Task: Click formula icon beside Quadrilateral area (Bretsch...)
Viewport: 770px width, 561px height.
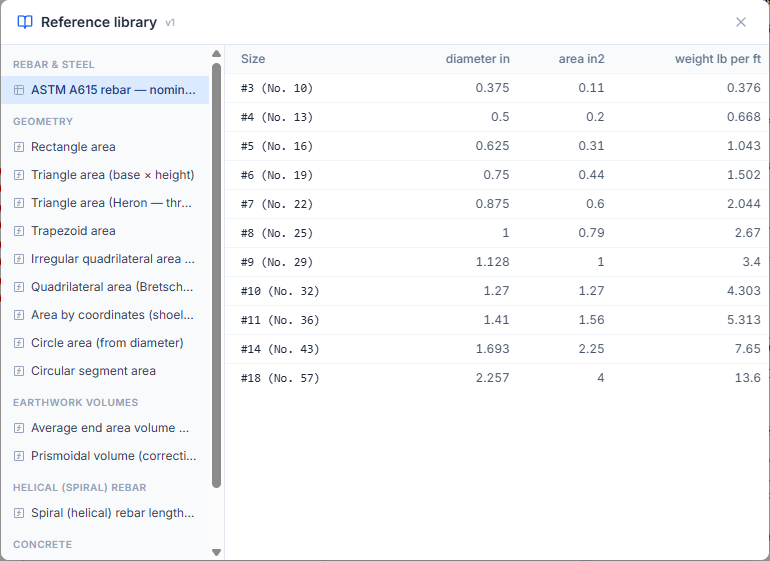Action: coord(19,287)
